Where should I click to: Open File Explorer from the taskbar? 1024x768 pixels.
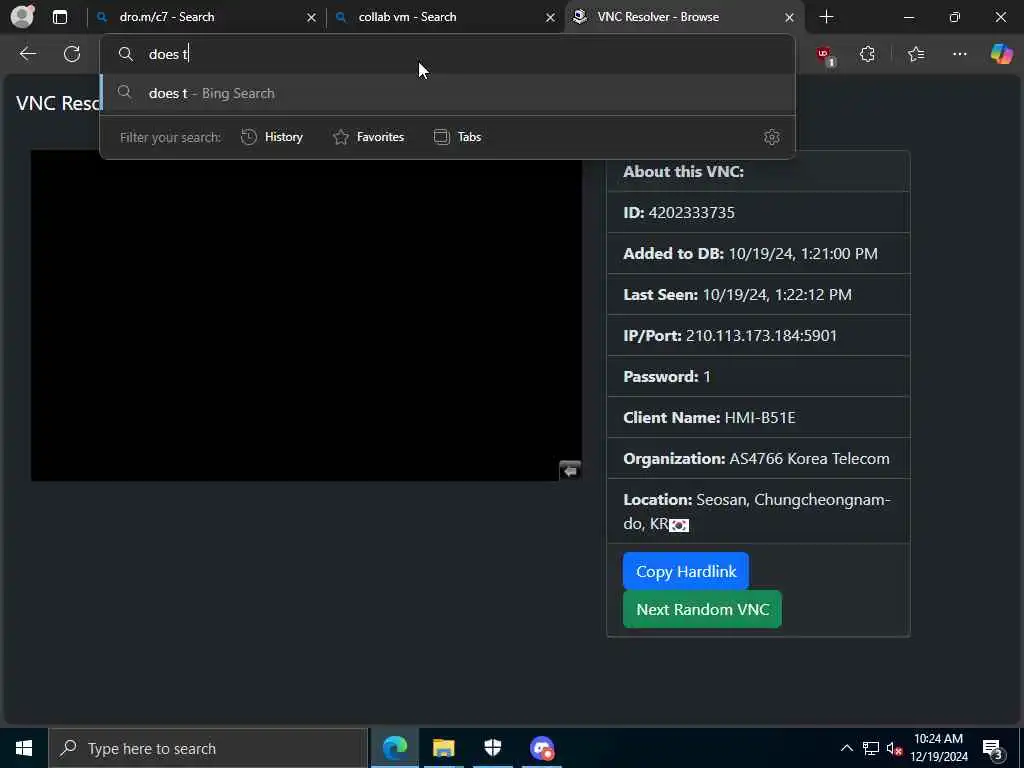pos(443,748)
